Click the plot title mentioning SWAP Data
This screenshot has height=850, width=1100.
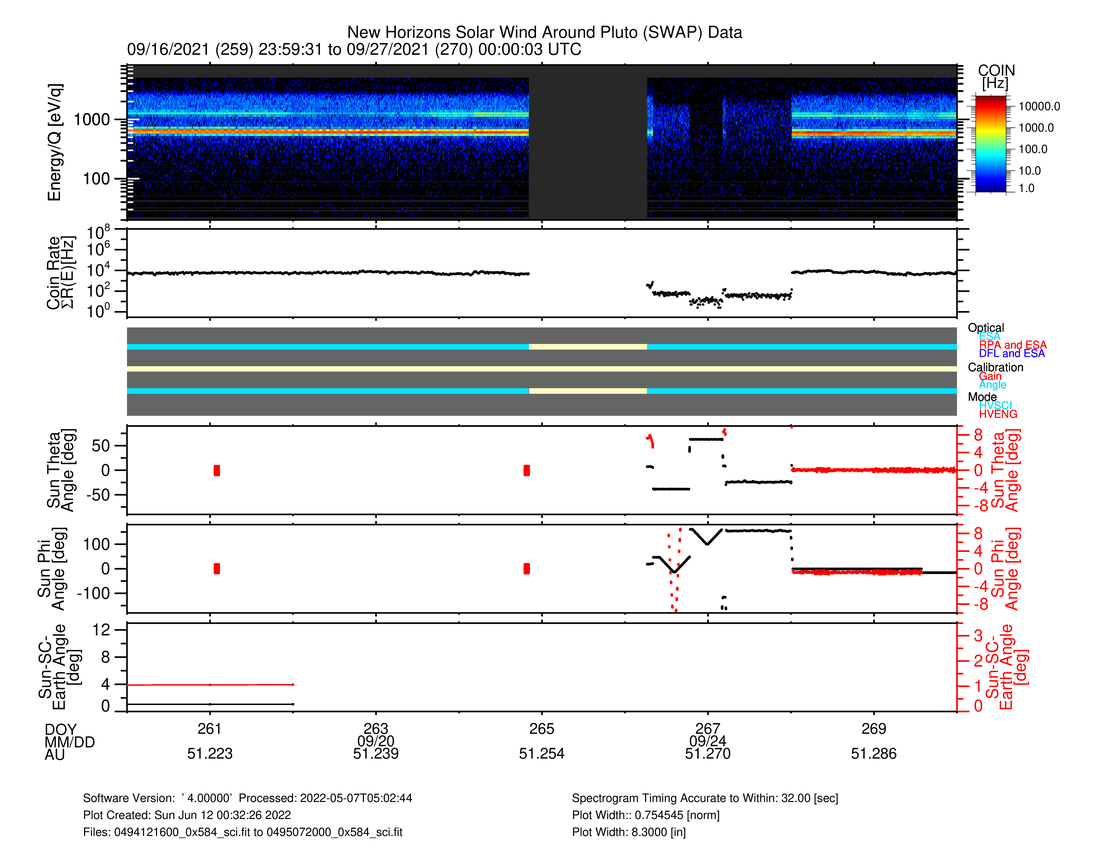coord(544,33)
